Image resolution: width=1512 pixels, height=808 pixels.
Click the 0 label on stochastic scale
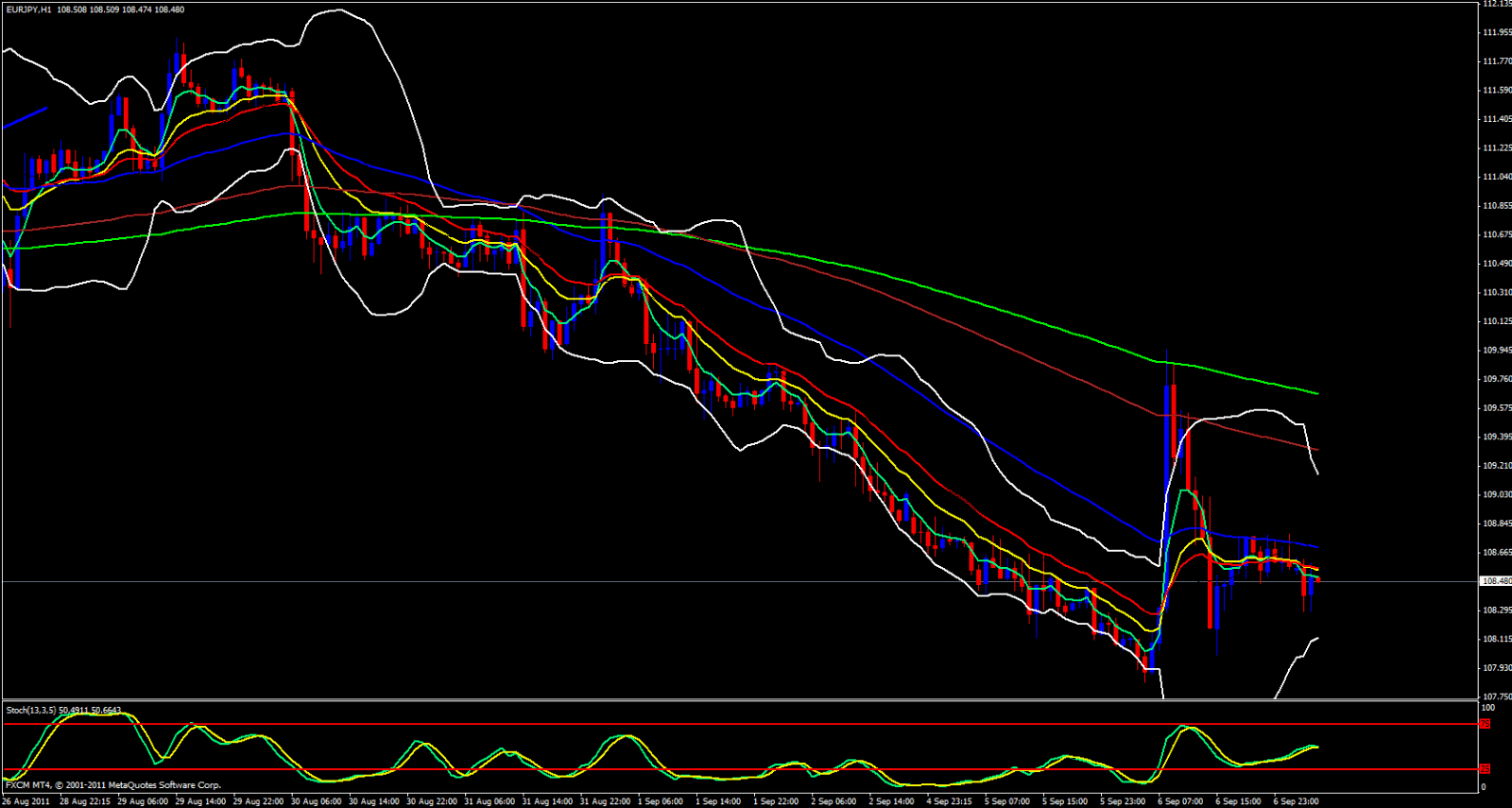1483,787
